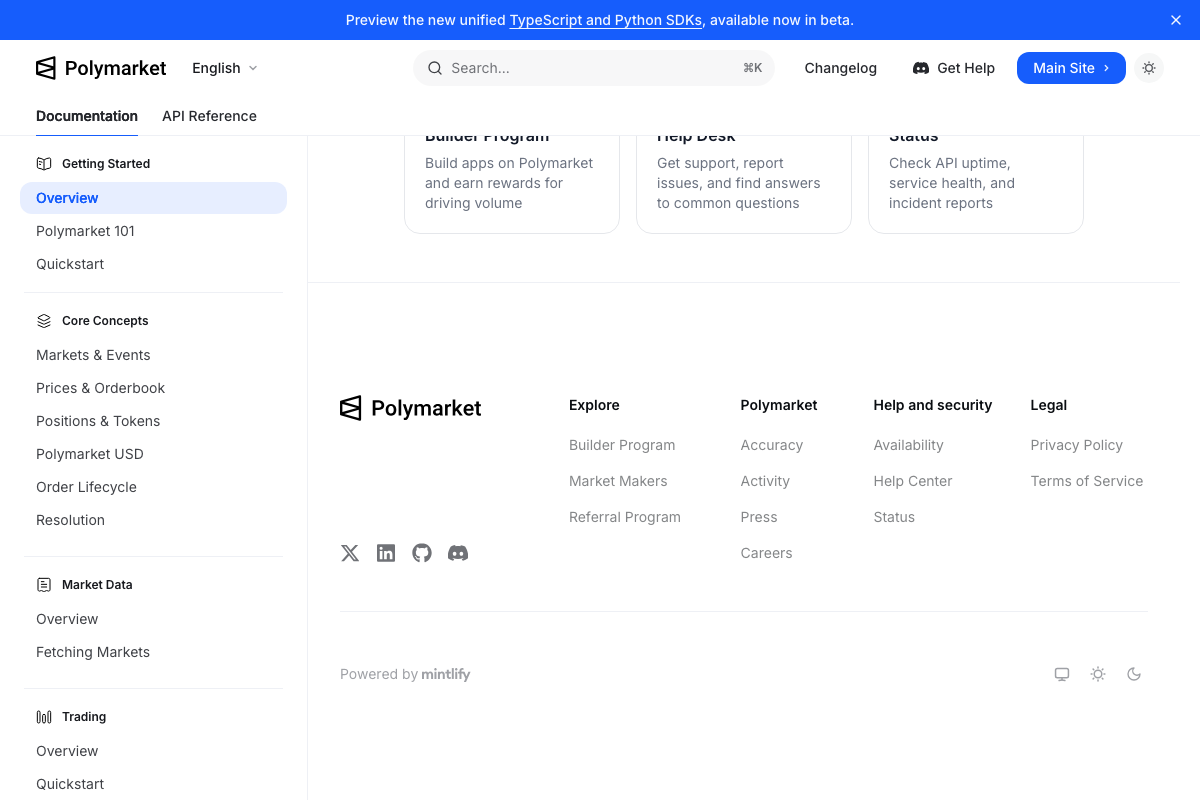Image resolution: width=1200 pixels, height=800 pixels.
Task: Click the Trading chart icon
Action: tap(44, 717)
